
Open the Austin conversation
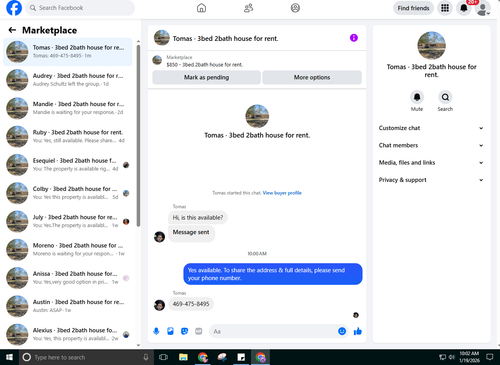[68, 306]
